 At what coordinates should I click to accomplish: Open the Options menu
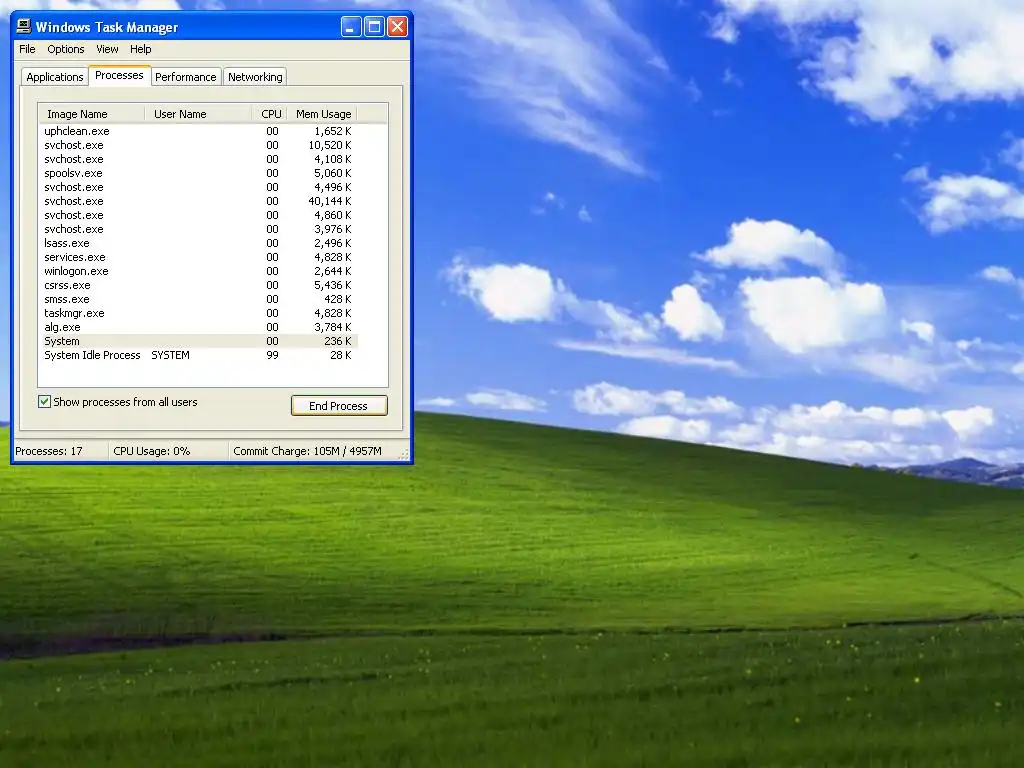click(66, 49)
